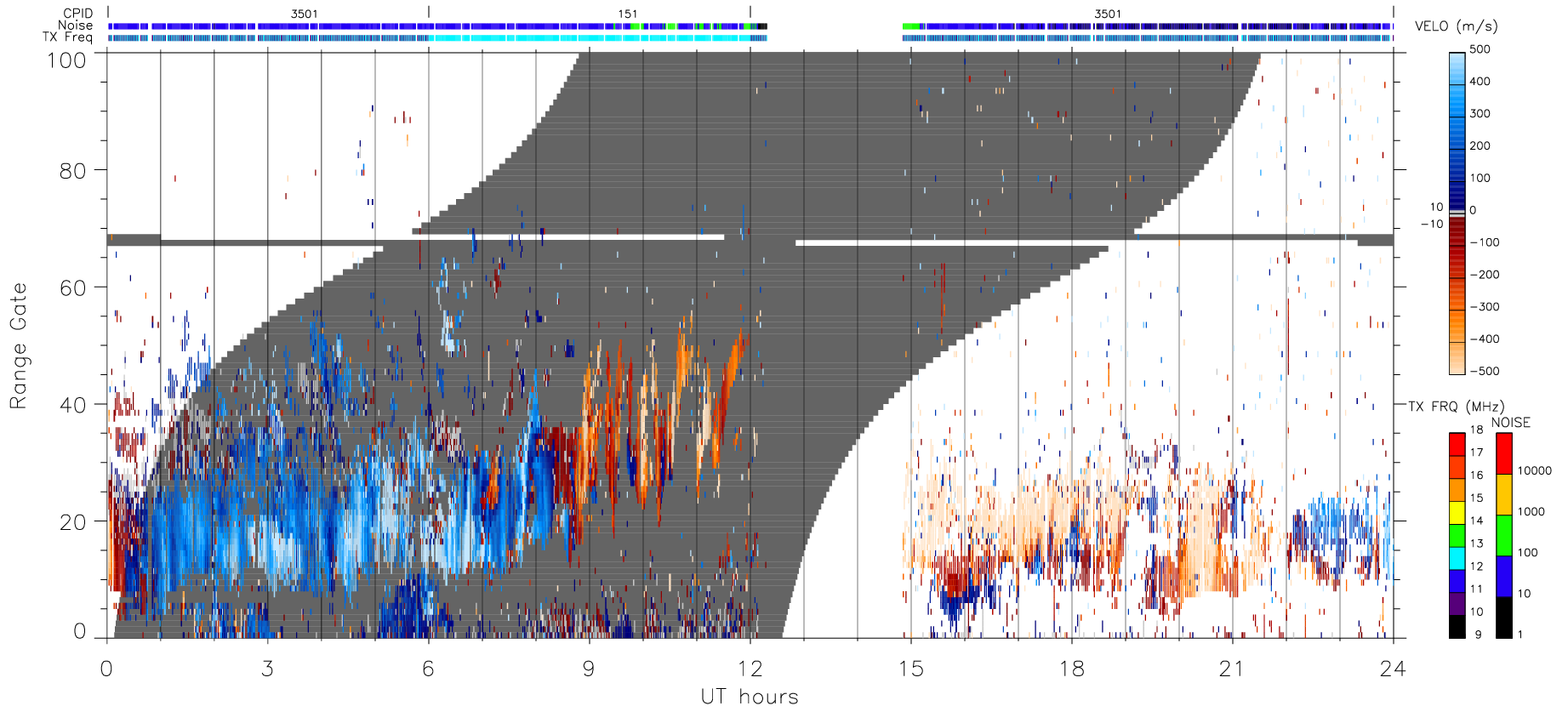Click the CPID value "151"
The width and height of the screenshot is (1568, 723).
628,14
